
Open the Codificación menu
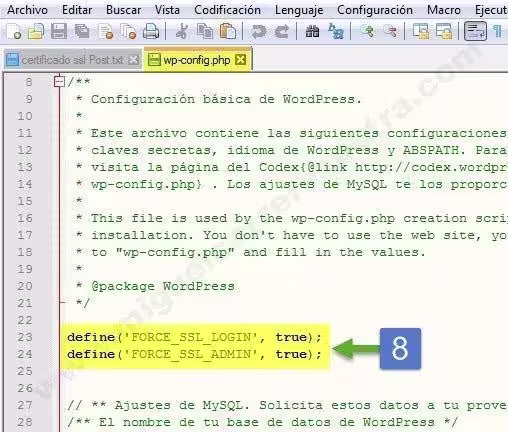coord(227,10)
